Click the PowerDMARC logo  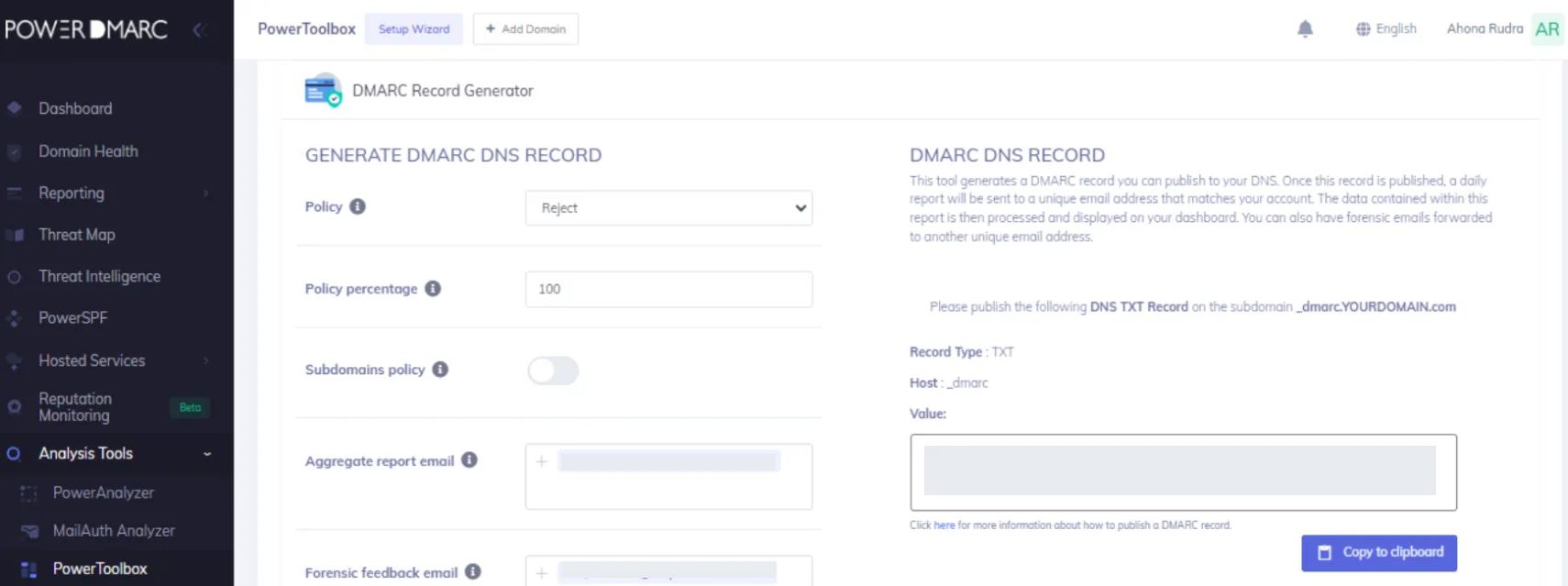point(86,29)
